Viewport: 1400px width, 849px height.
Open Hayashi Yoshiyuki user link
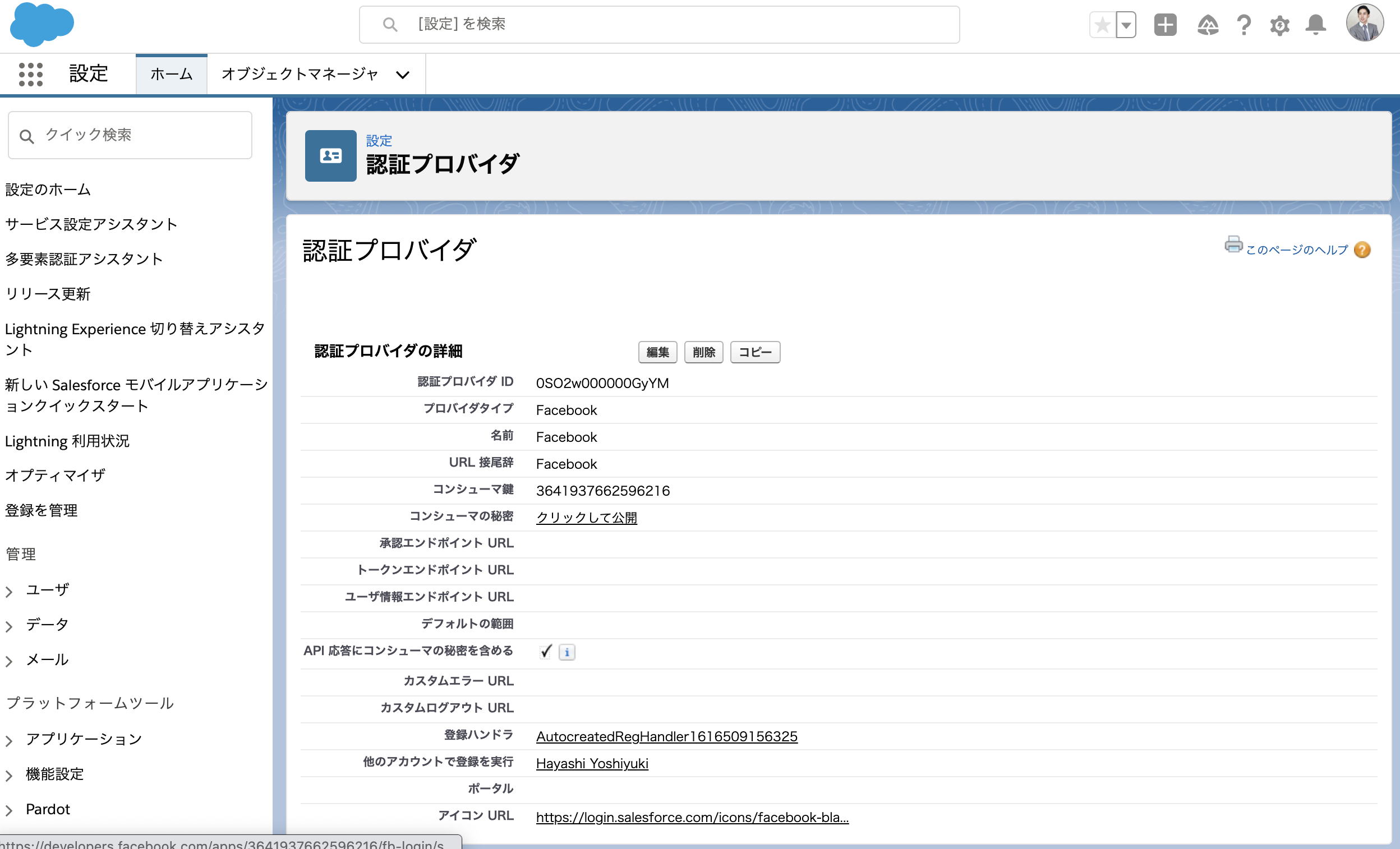tap(592, 764)
